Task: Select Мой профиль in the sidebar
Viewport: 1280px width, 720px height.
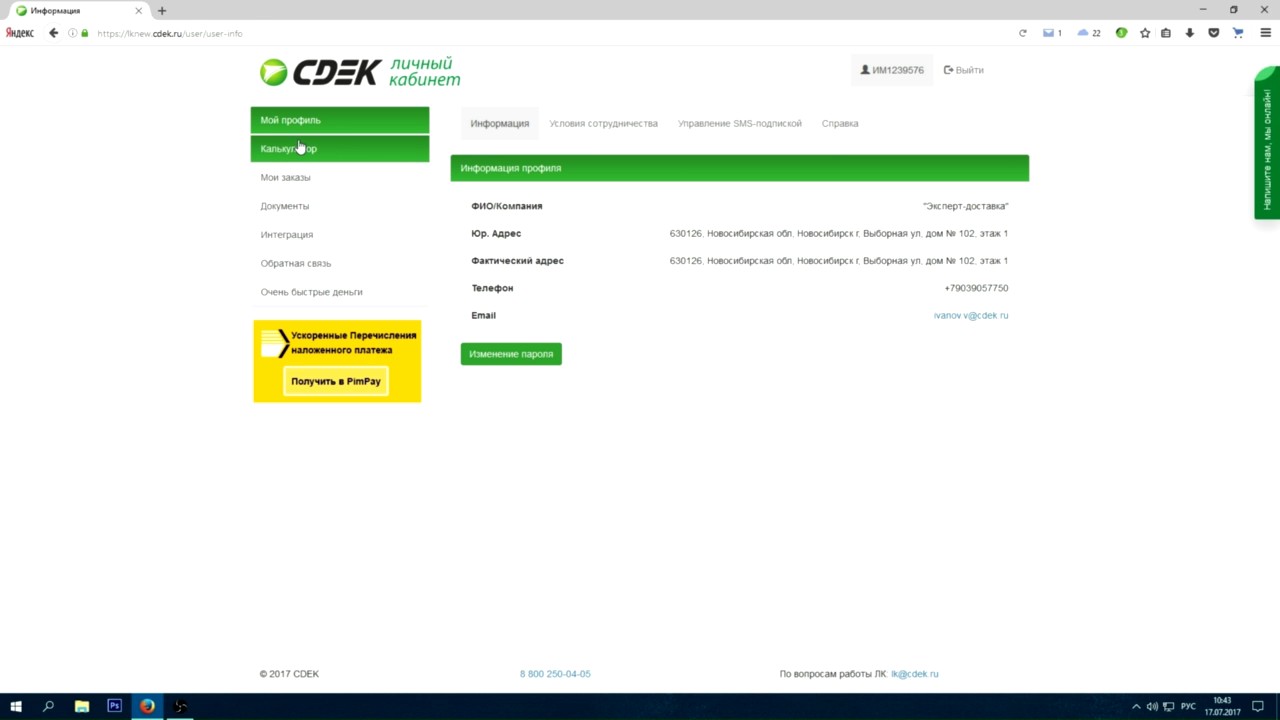Action: click(x=340, y=120)
